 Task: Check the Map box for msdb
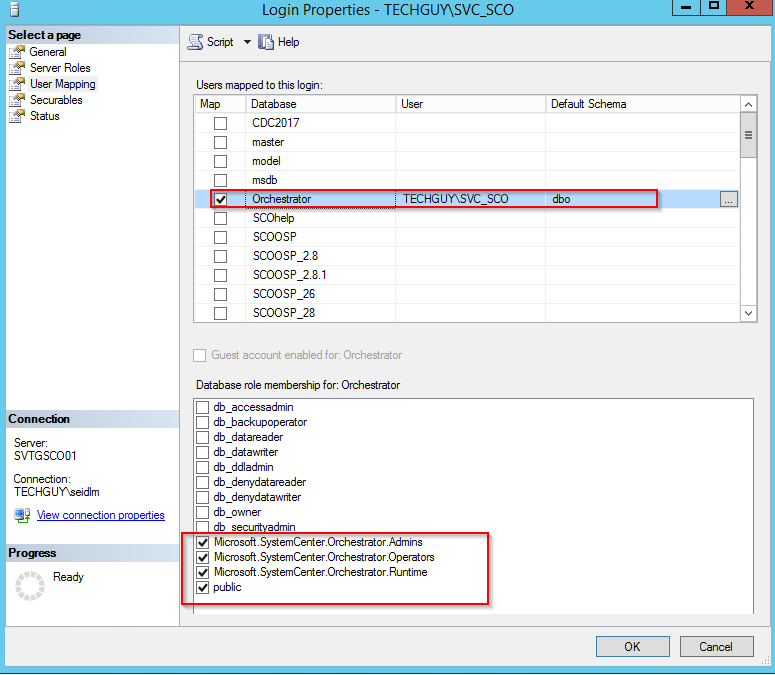click(x=220, y=180)
